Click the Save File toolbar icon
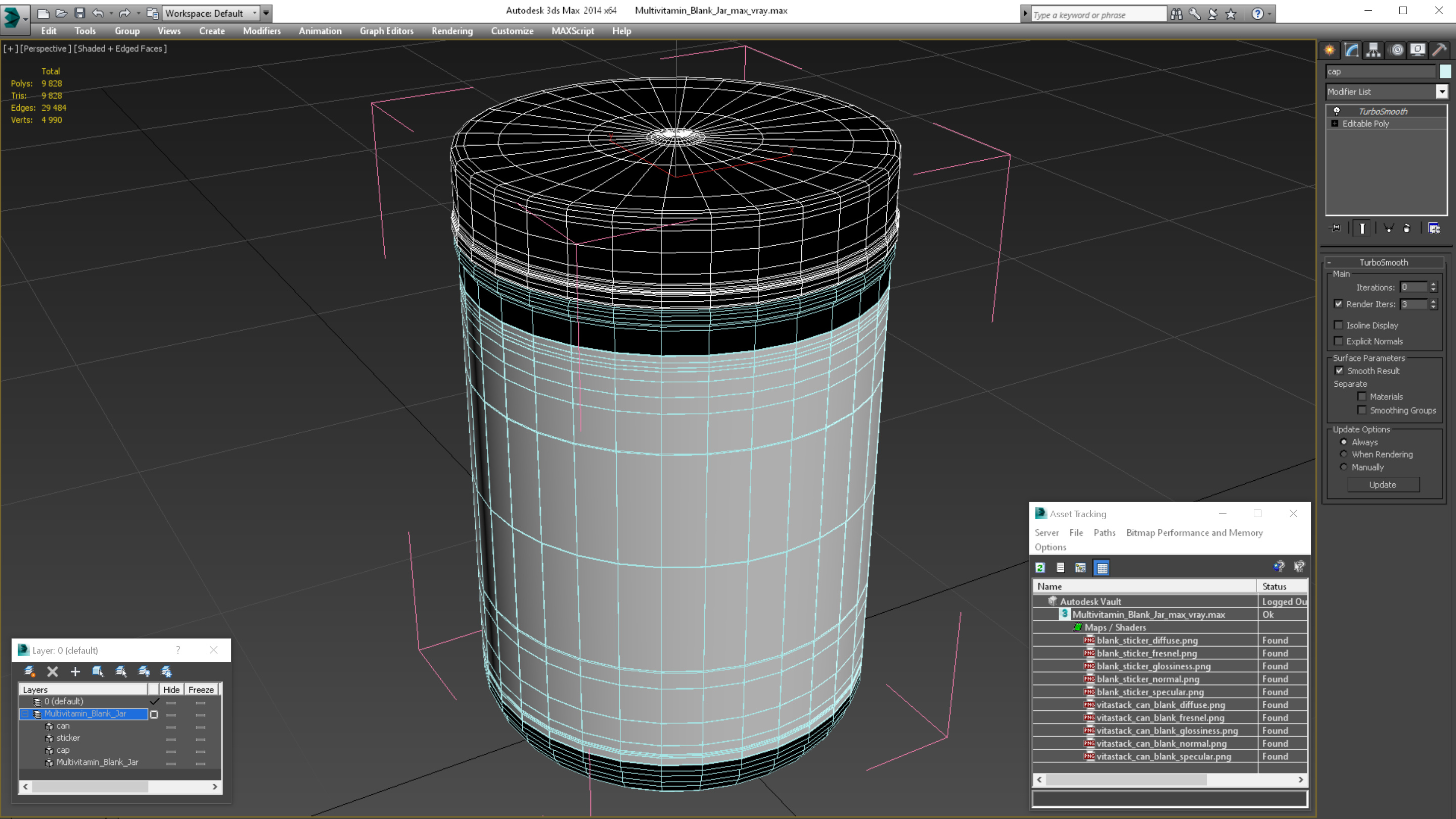Viewport: 1456px width, 819px height. tap(80, 13)
